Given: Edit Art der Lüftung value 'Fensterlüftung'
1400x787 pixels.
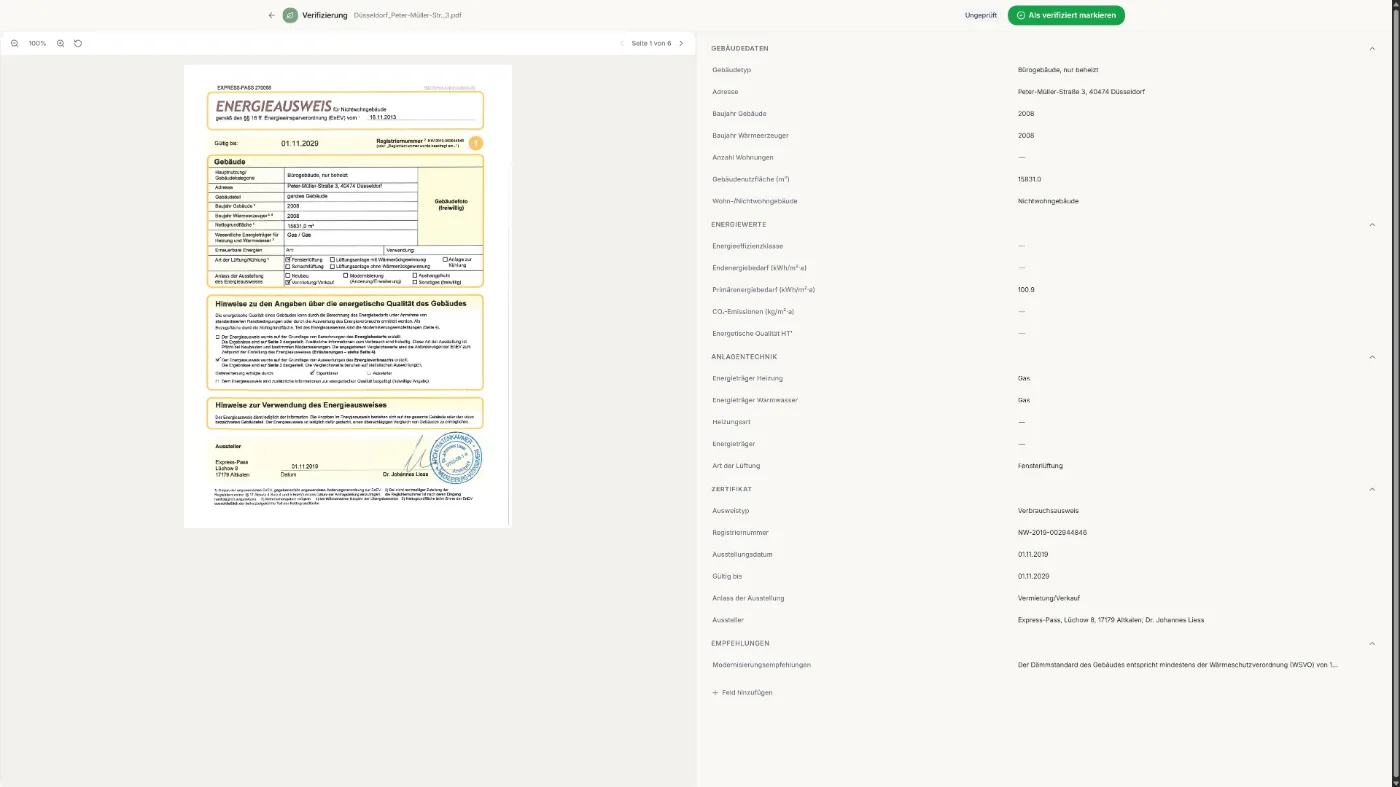Looking at the screenshot, I should [1040, 466].
